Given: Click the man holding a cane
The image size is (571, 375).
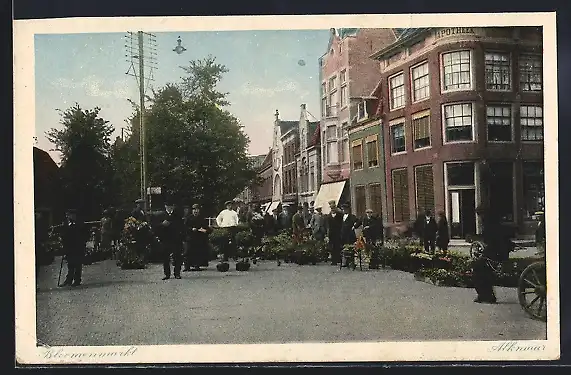Looking at the screenshot, I should (73, 248).
